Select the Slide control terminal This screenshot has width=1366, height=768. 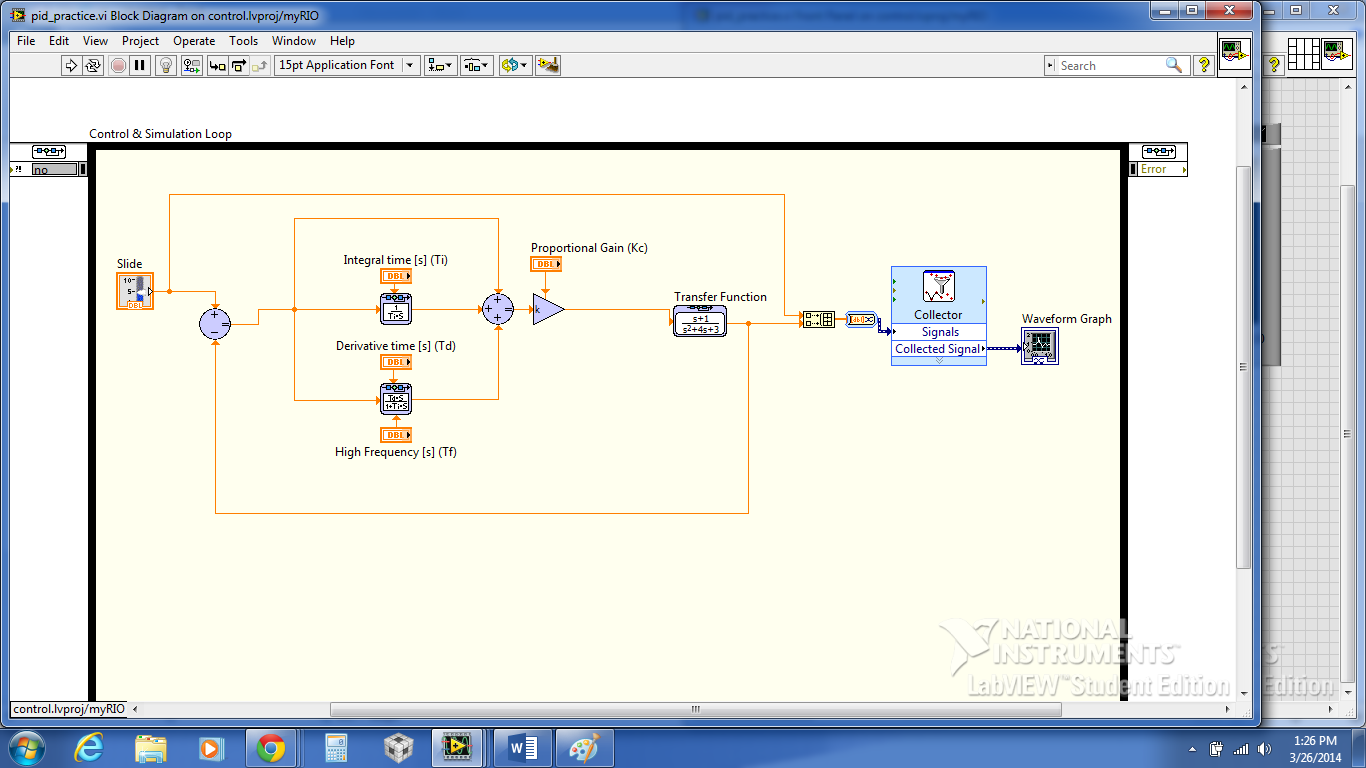(x=135, y=291)
